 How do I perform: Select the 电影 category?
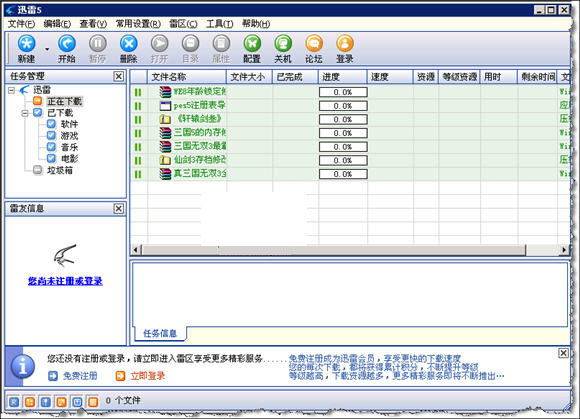coord(70,159)
